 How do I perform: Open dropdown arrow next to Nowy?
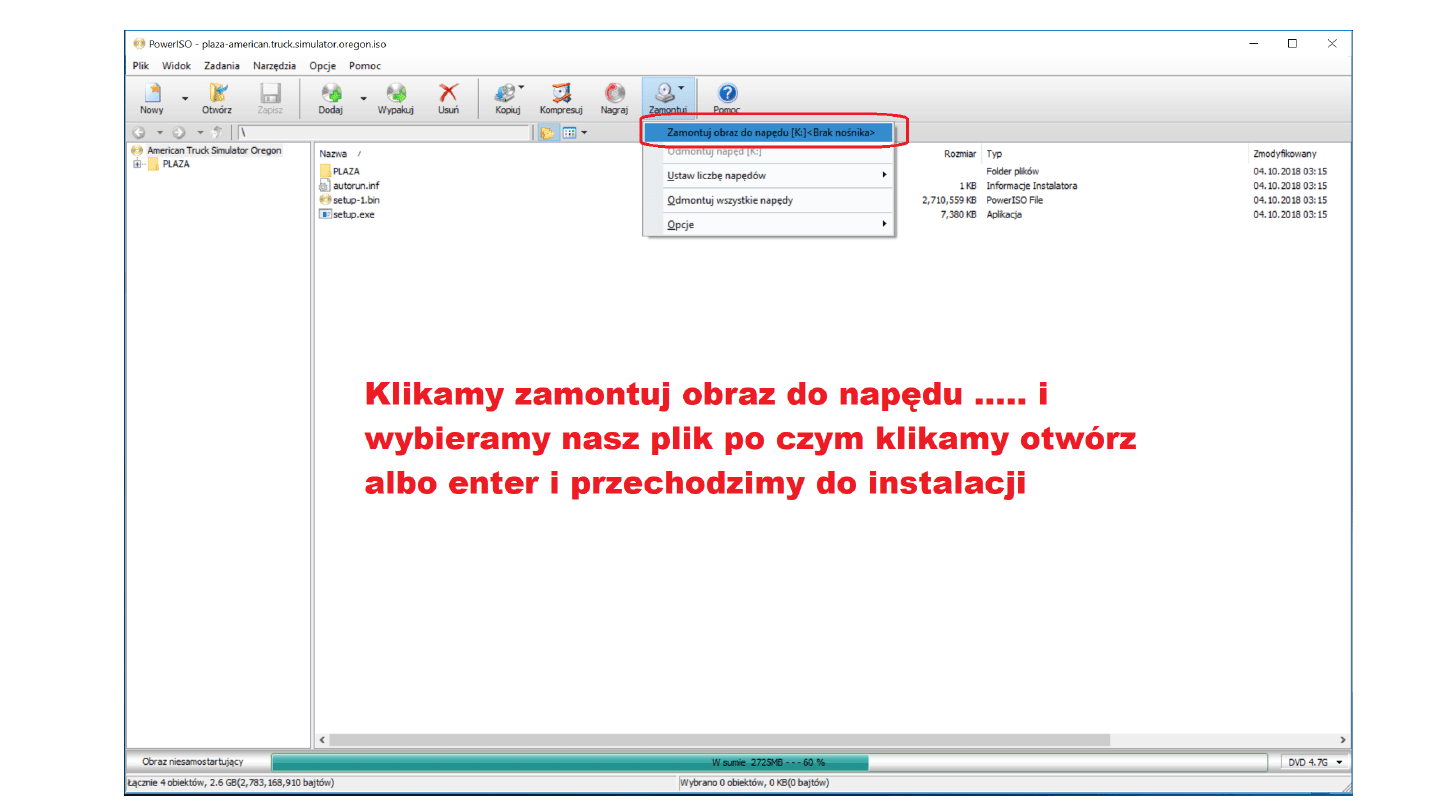click(185, 99)
